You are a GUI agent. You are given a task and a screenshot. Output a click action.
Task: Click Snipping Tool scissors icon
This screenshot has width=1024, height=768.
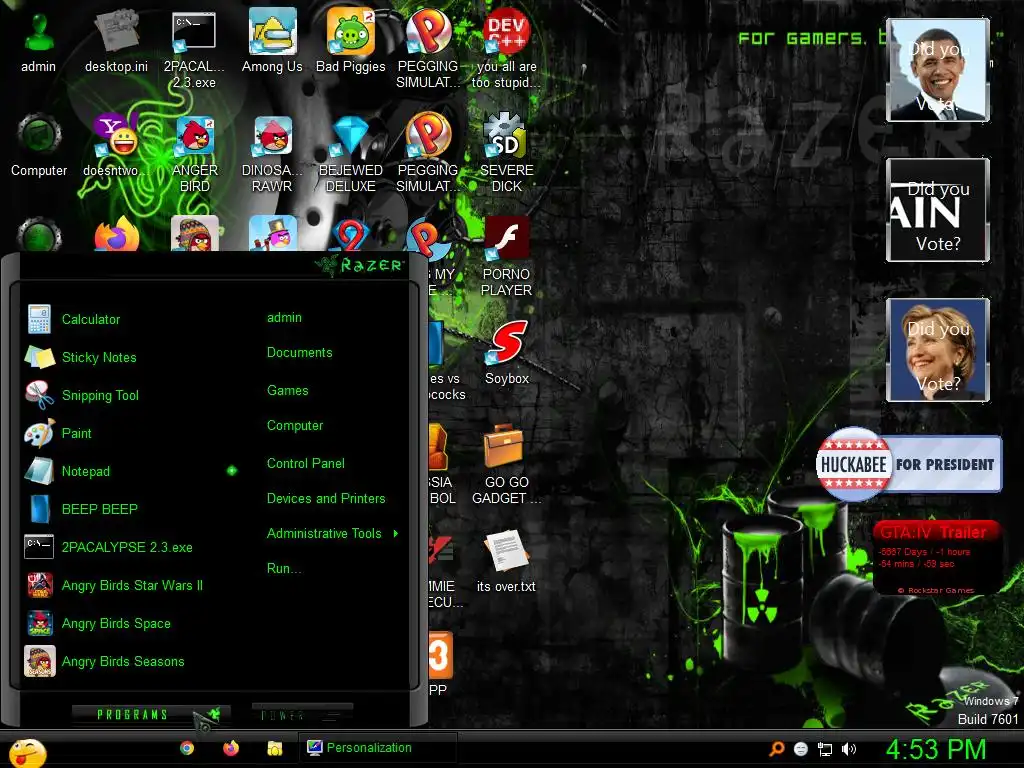[39, 395]
